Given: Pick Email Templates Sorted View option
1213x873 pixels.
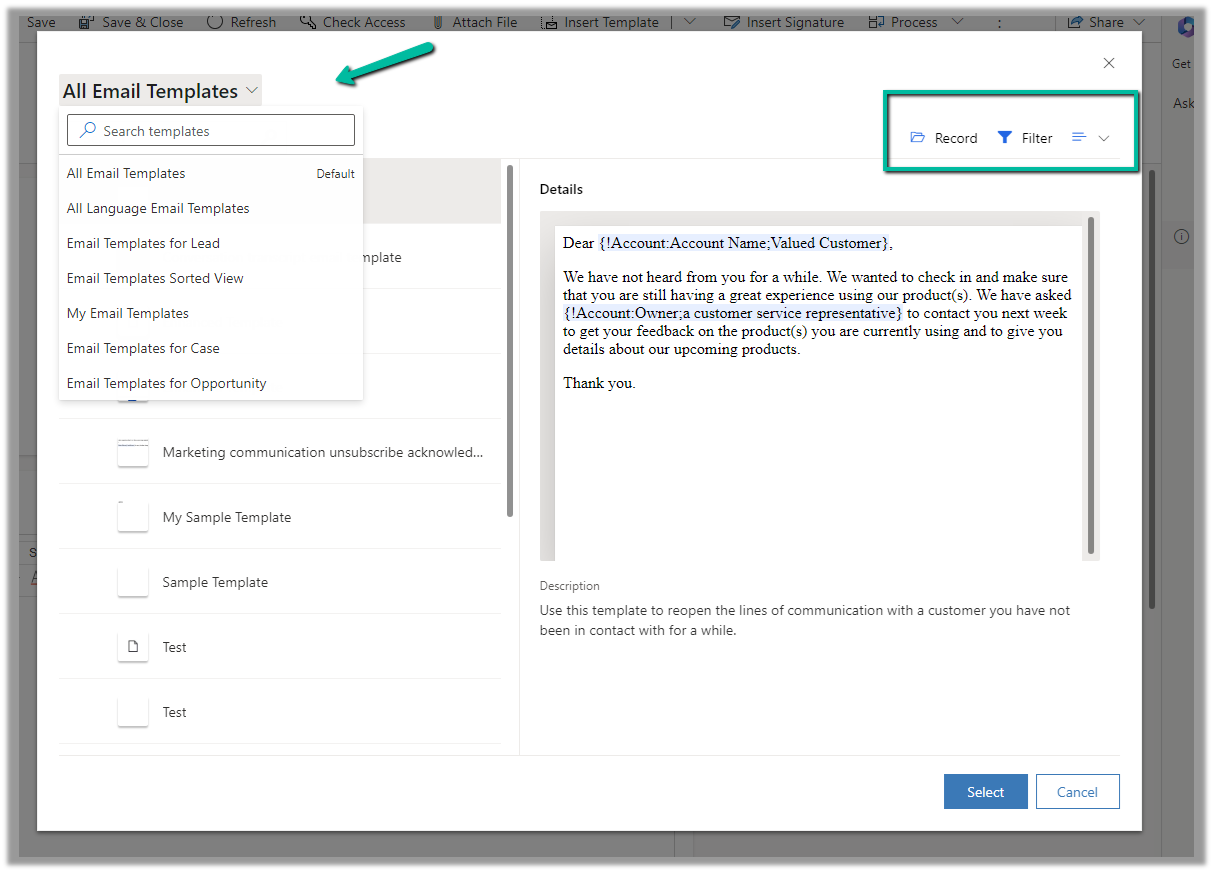Looking at the screenshot, I should pos(155,278).
